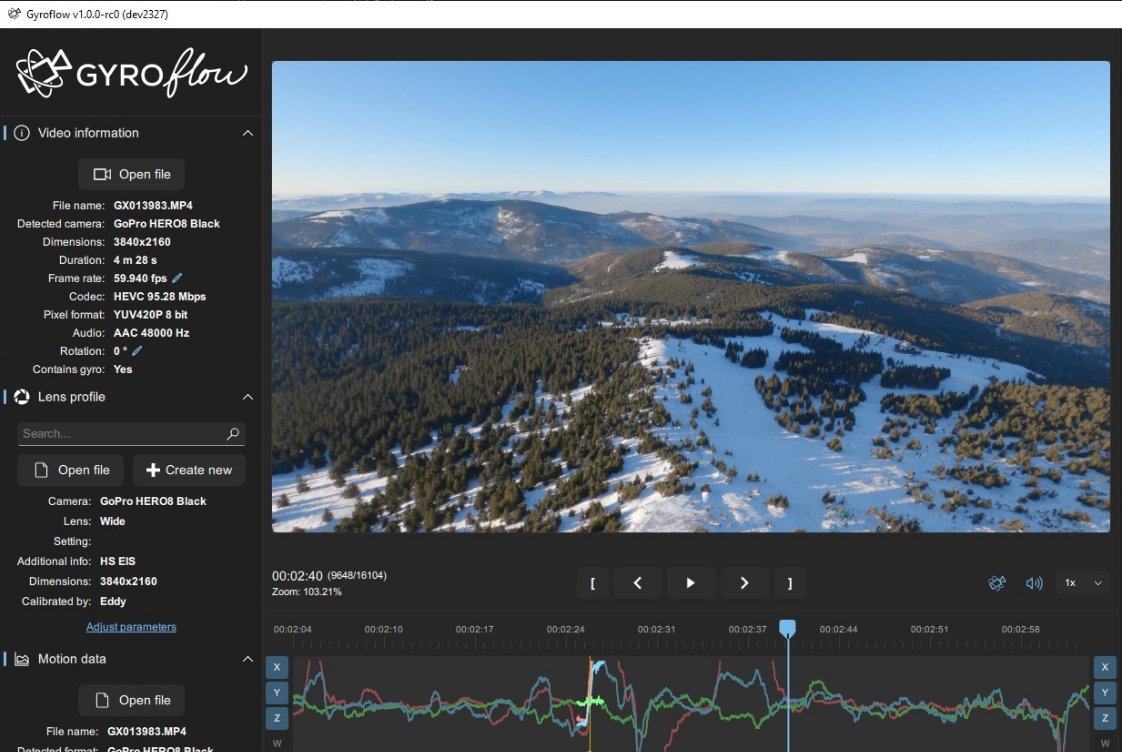Edit frame rate pencil icon
Screen dimensions: 1122x752
(x=178, y=278)
